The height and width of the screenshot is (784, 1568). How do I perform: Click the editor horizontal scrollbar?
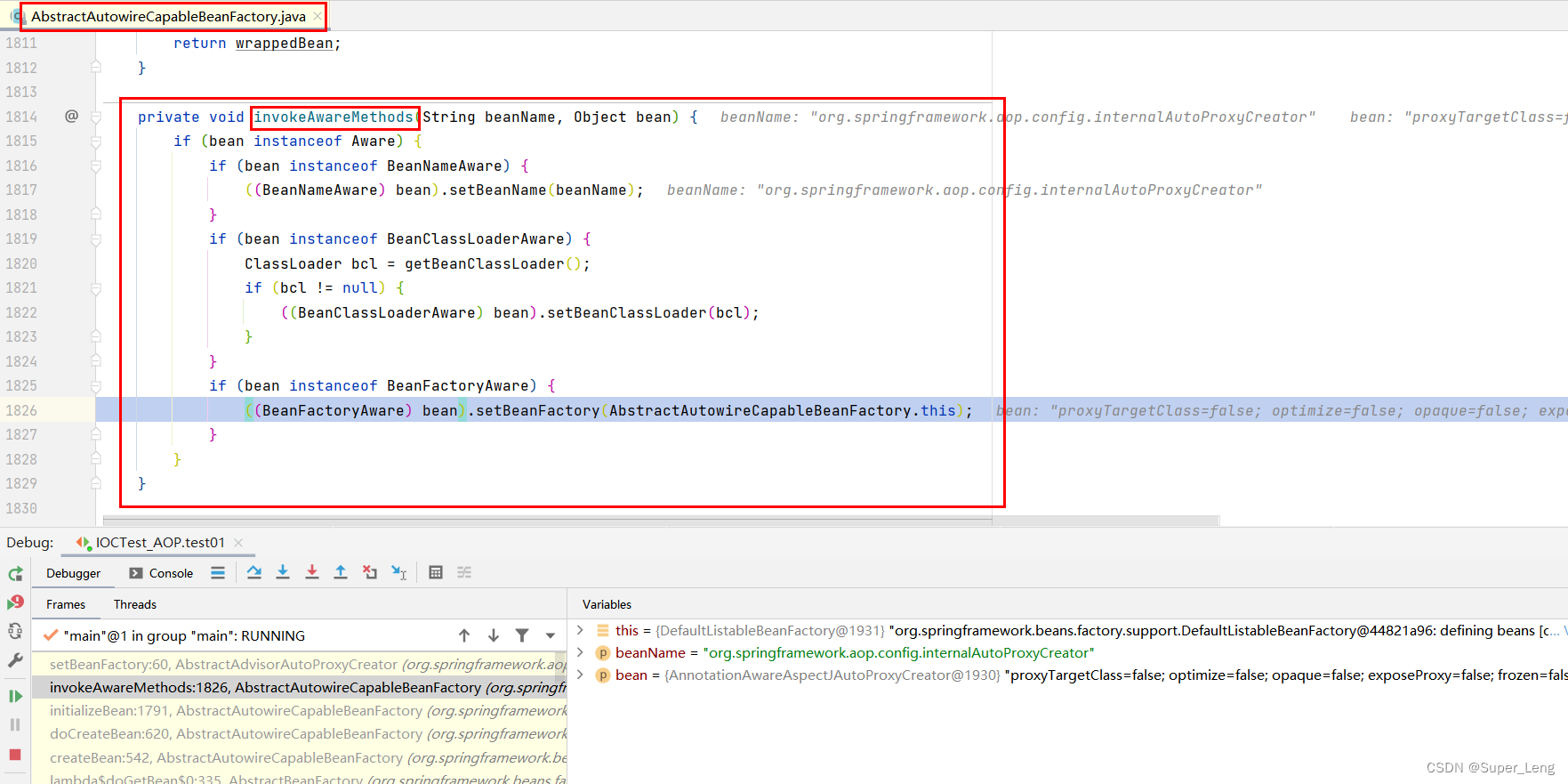(662, 521)
